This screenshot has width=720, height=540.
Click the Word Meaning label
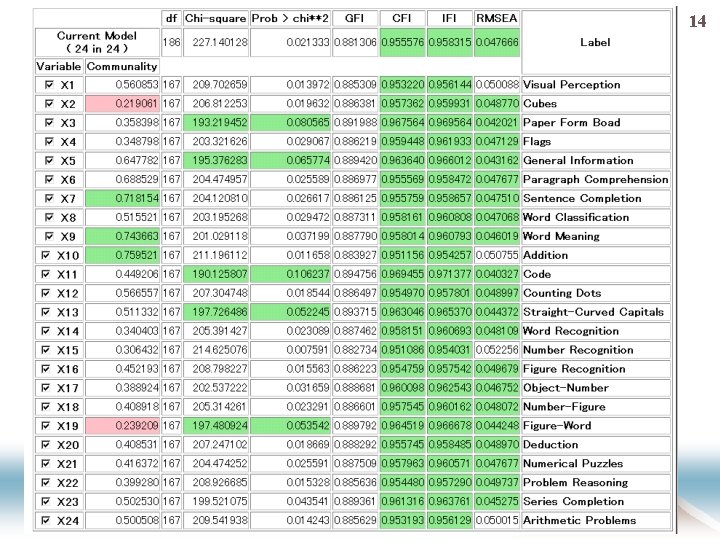click(x=561, y=236)
